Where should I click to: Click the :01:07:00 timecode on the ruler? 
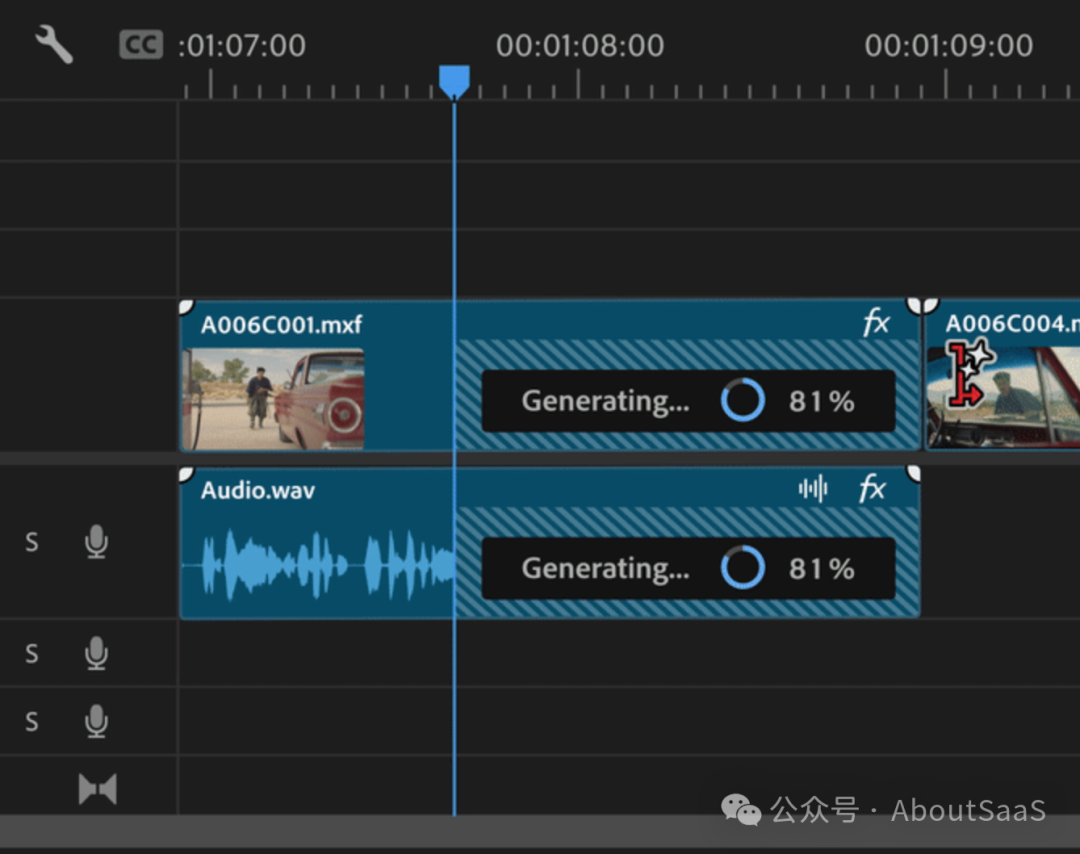[242, 45]
